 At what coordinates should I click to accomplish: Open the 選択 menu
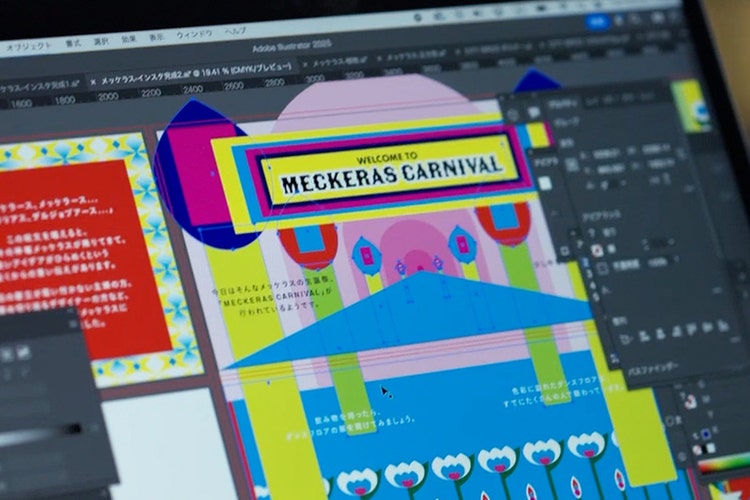pos(101,40)
